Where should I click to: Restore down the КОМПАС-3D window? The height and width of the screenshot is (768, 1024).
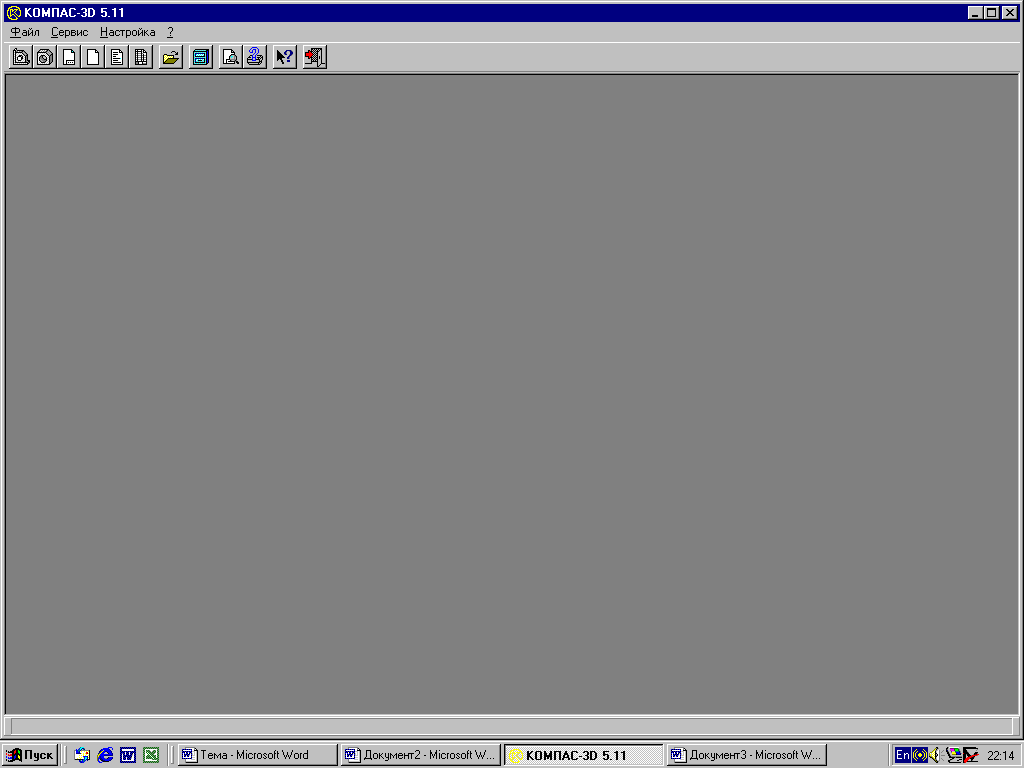tap(991, 12)
